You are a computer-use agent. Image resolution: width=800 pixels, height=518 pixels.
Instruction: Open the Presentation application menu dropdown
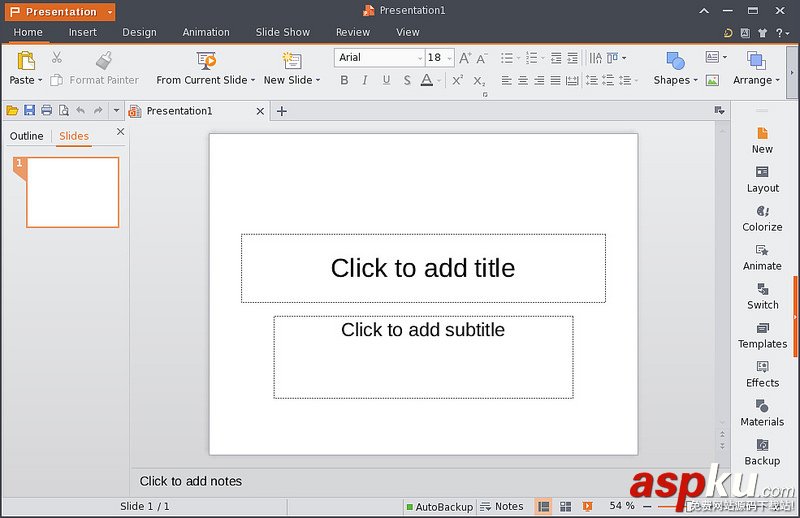click(110, 12)
